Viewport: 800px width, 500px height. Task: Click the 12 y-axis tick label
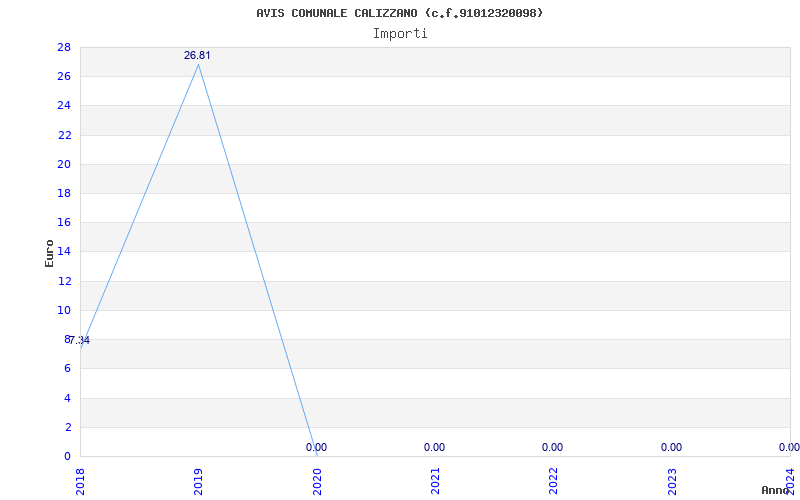click(64, 281)
